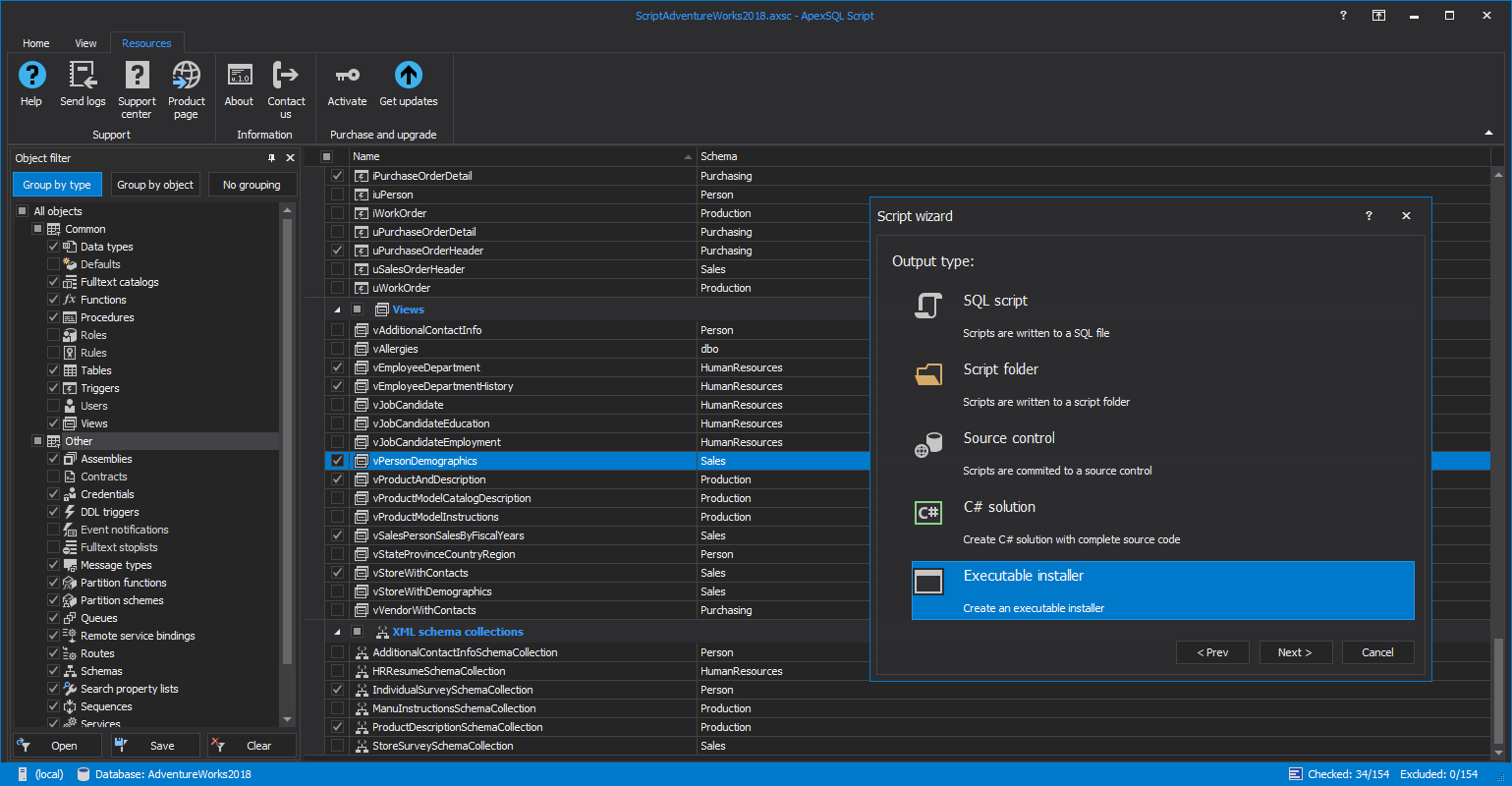The height and width of the screenshot is (786, 1512).
Task: Toggle the Contracts checkbox
Action: tap(53, 477)
